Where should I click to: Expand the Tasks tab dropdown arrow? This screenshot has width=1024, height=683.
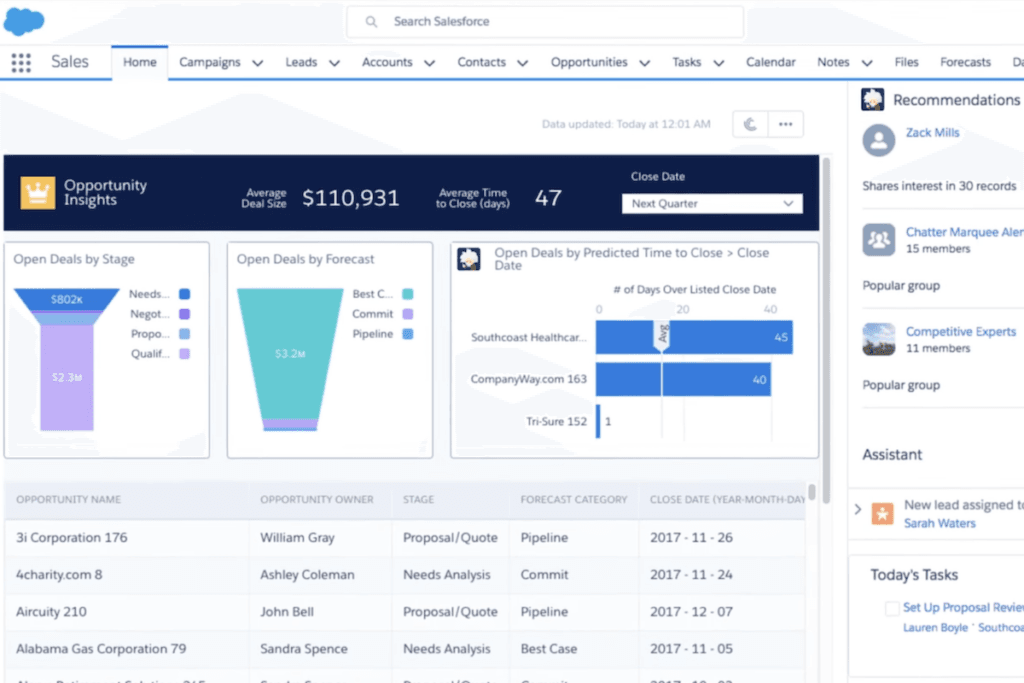tap(718, 63)
